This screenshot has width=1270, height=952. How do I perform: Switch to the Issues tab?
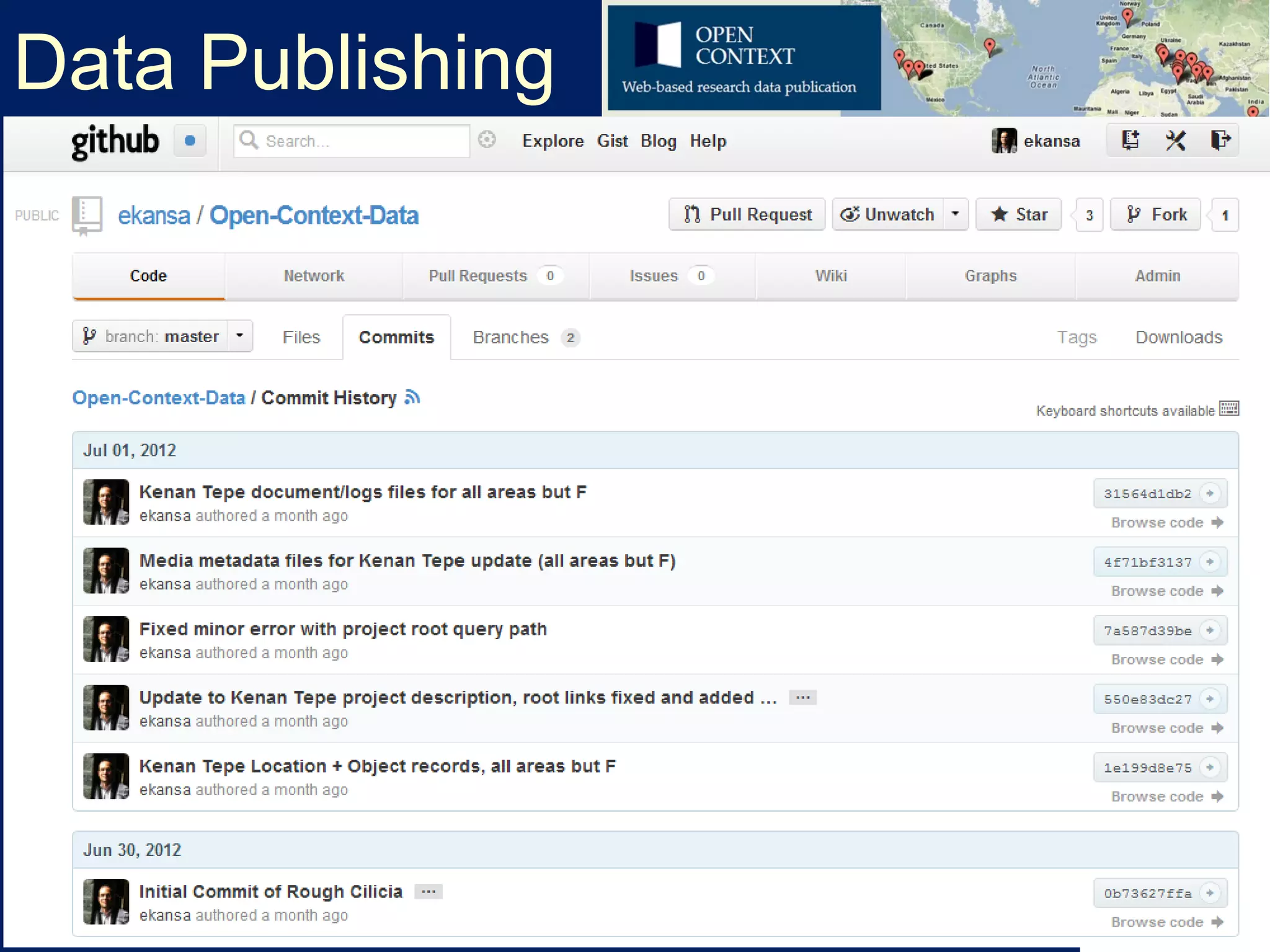672,276
